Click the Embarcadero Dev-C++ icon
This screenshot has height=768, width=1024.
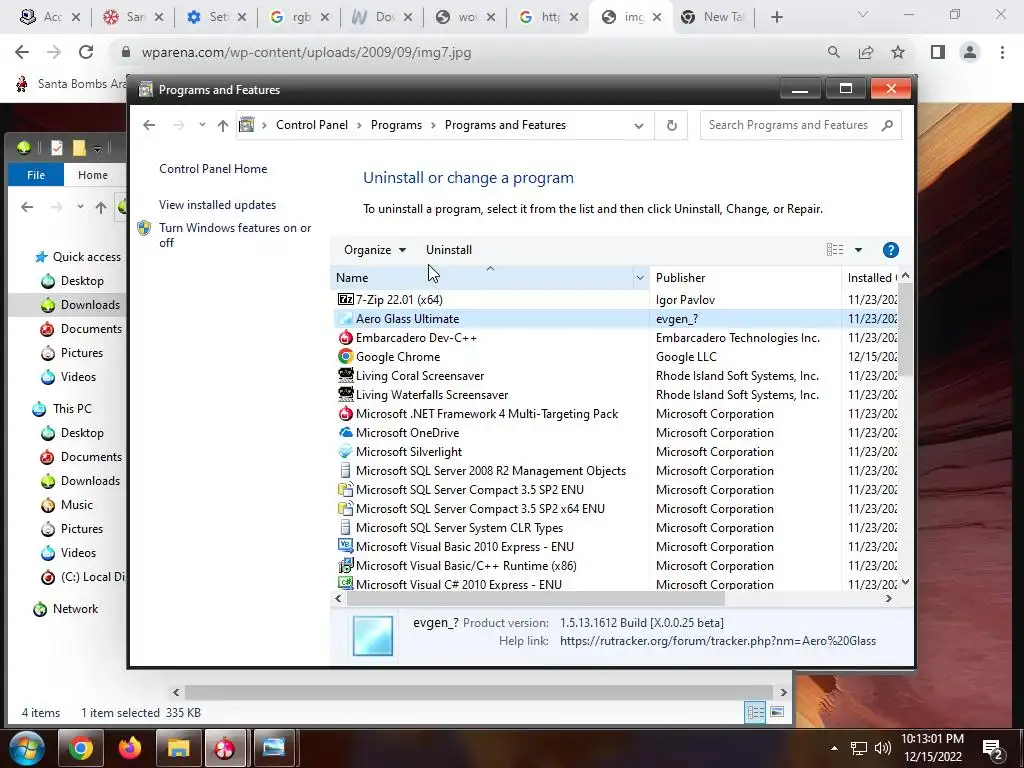click(345, 338)
